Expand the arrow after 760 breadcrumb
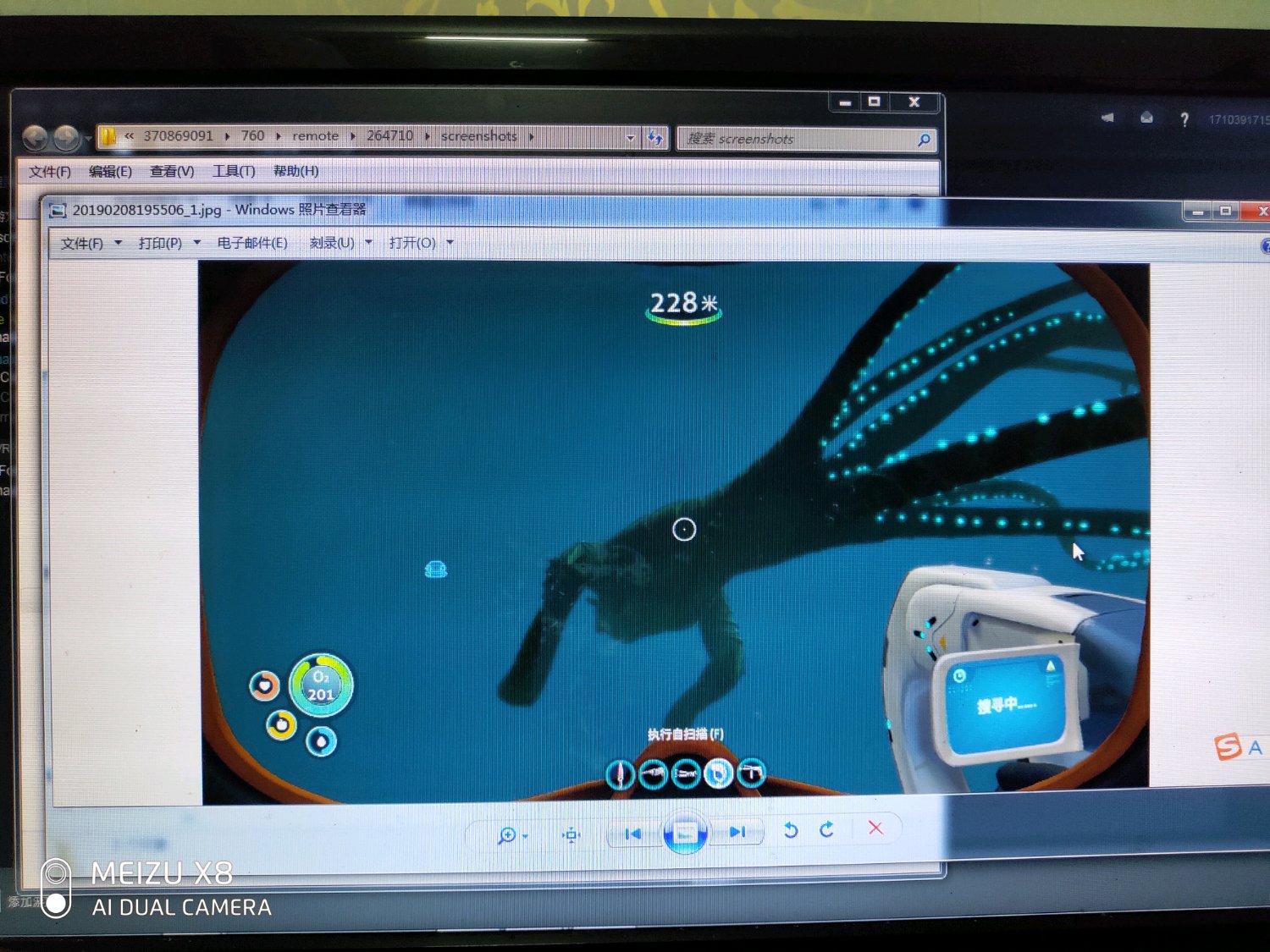The image size is (1270, 952). coord(279,136)
